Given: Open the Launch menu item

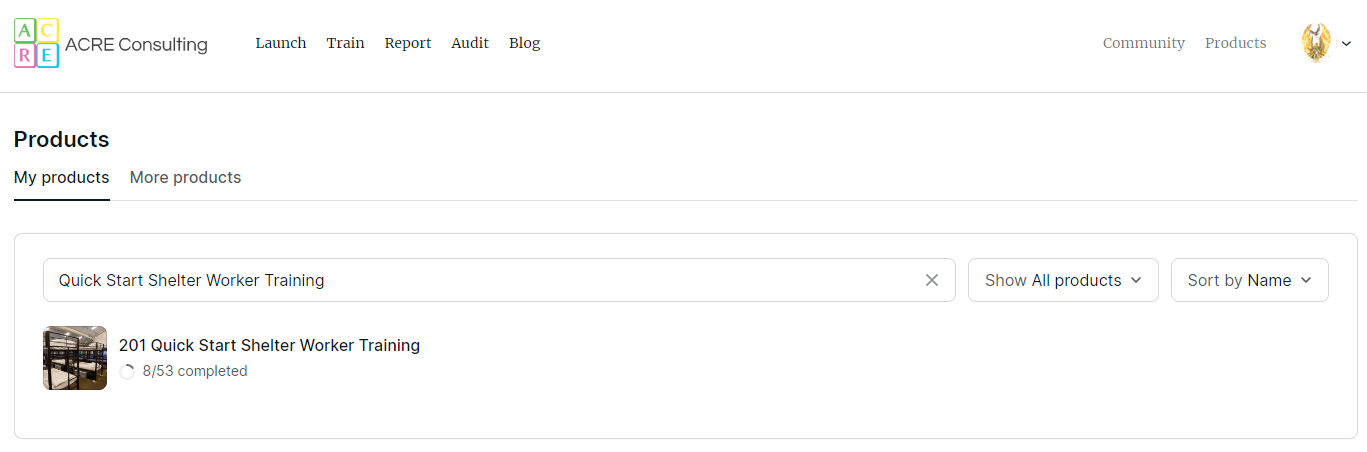Looking at the screenshot, I should click(281, 43).
